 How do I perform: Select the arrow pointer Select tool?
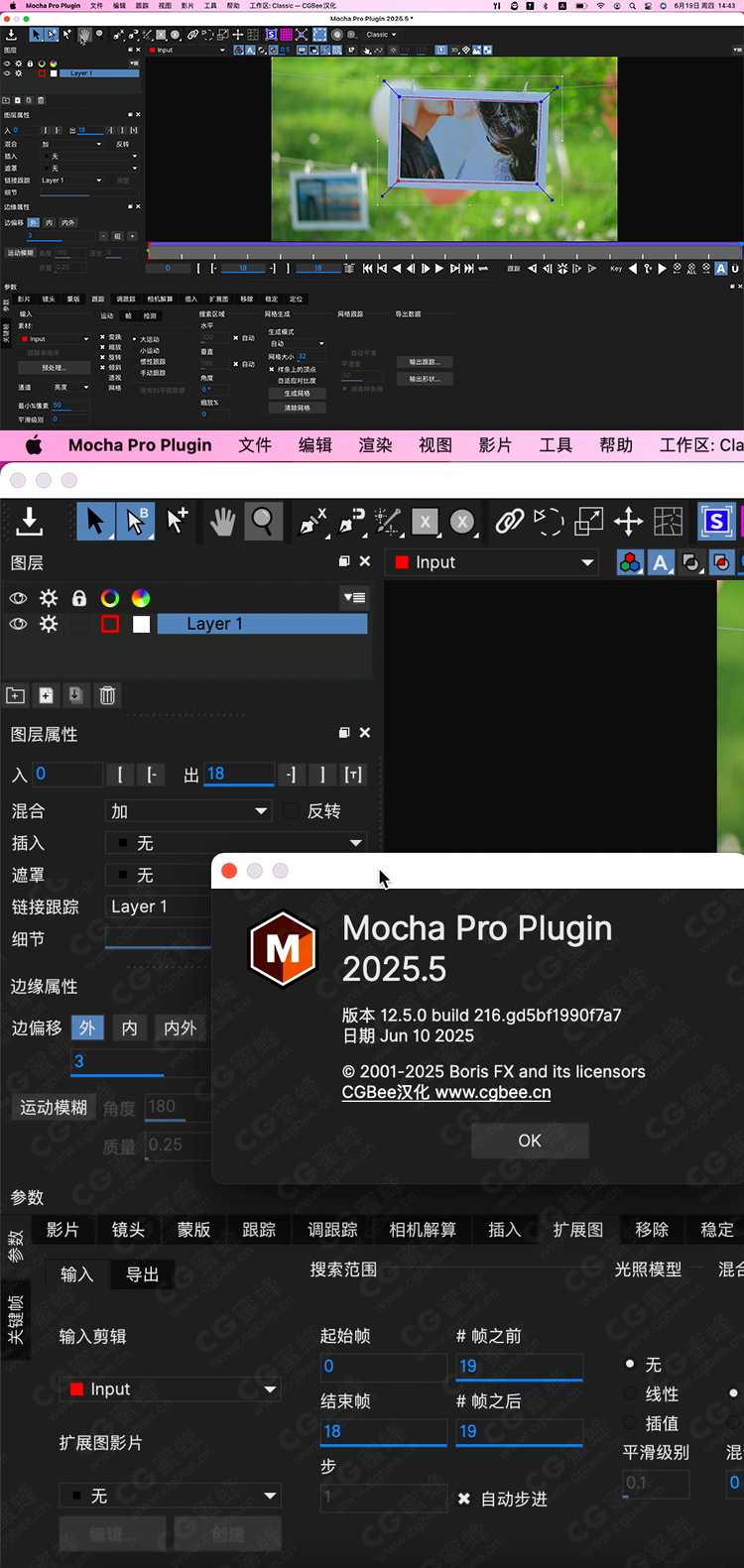point(95,521)
